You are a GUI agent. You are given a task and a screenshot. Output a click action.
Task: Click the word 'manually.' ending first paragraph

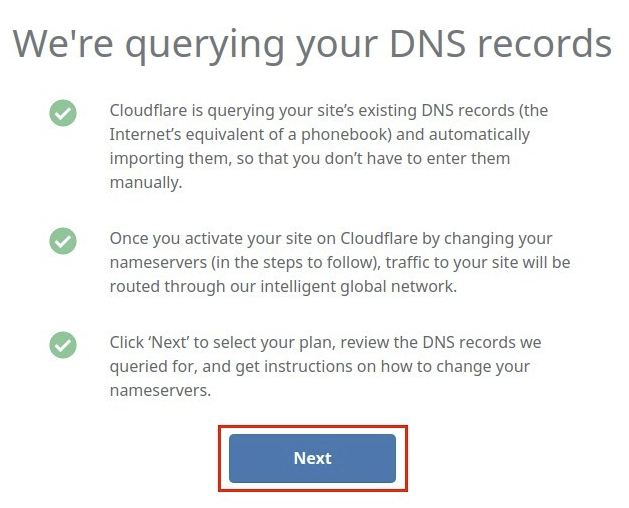(146, 183)
